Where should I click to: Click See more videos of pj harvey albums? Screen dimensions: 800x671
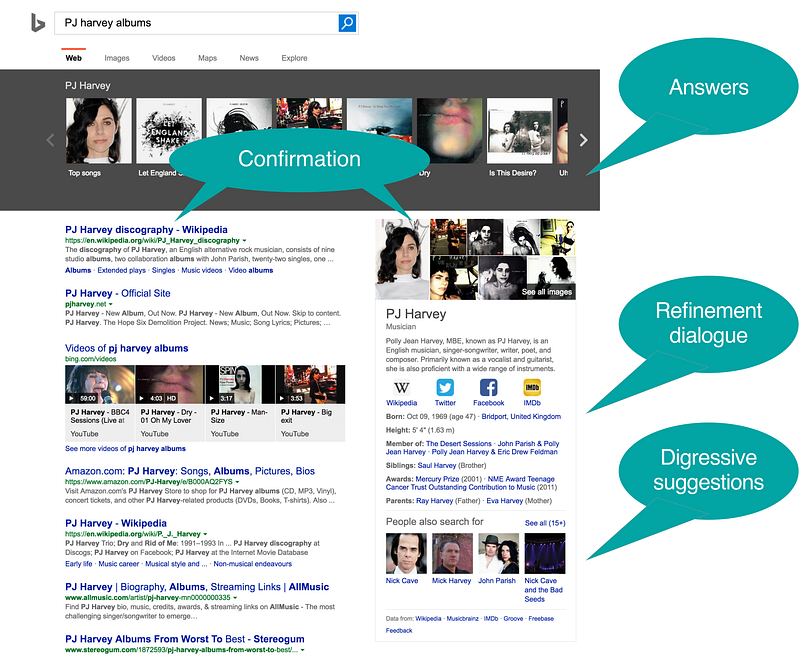(126, 449)
